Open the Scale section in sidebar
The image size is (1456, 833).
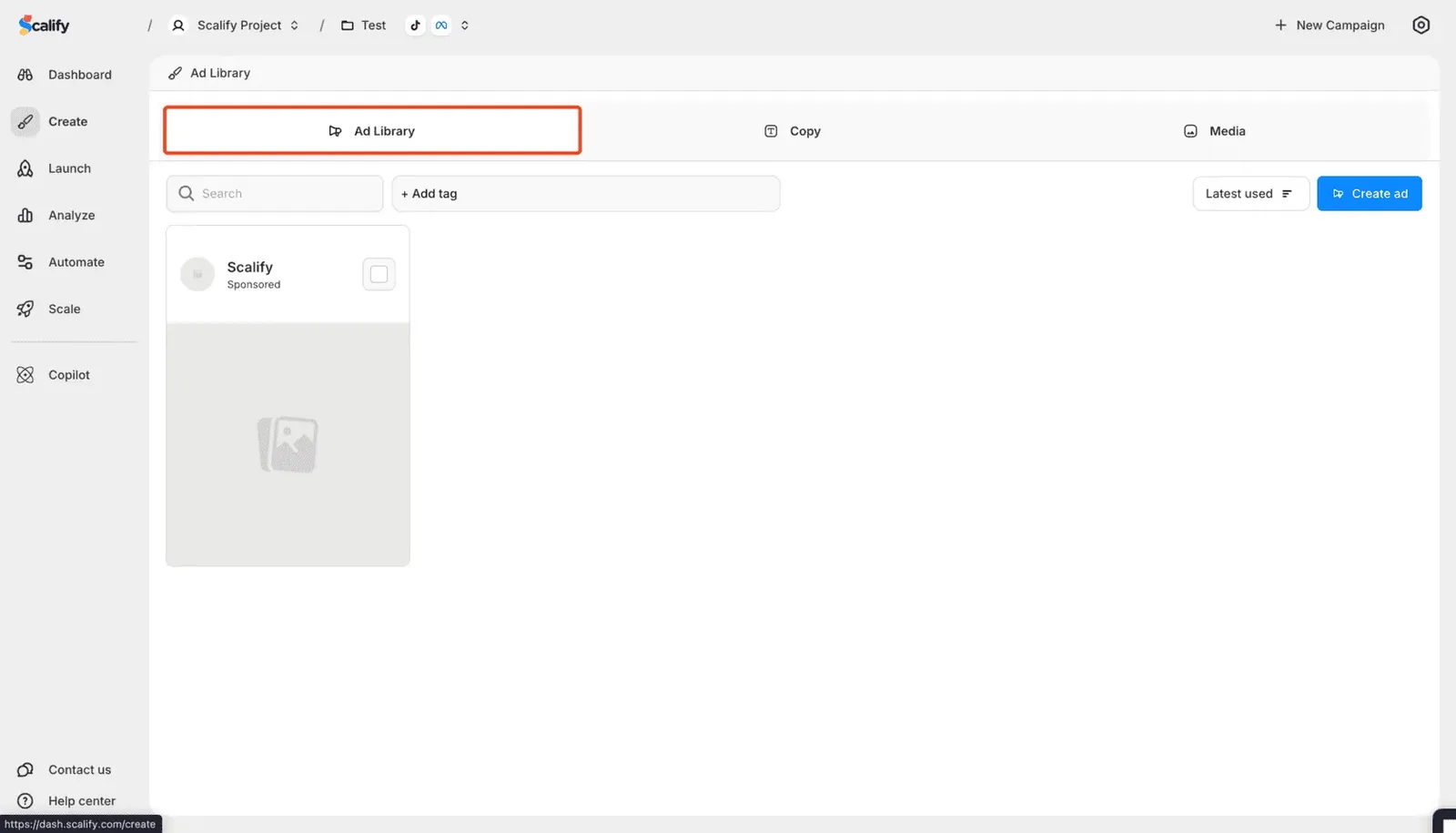click(x=64, y=309)
